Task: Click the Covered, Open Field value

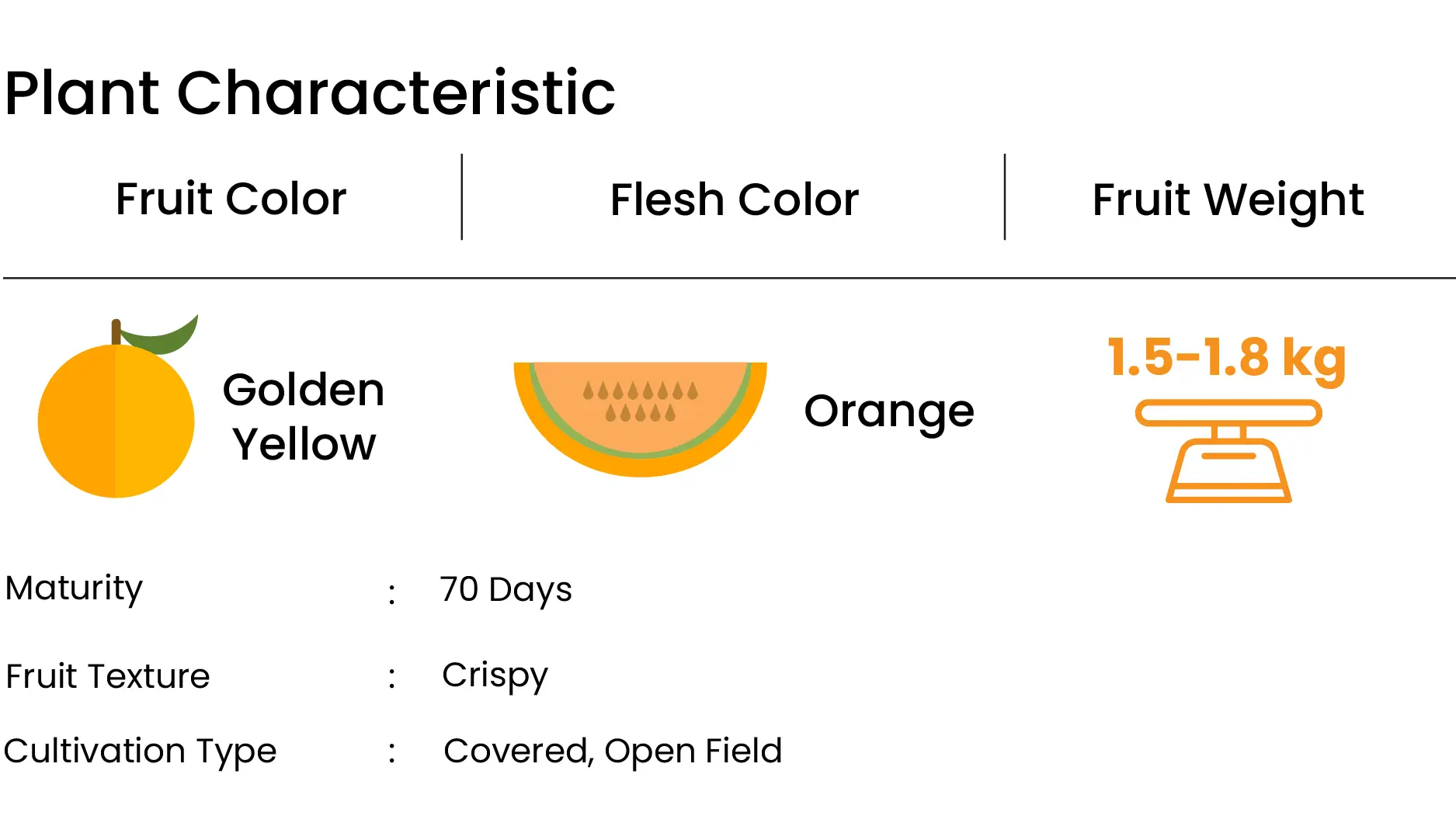Action: point(613,751)
